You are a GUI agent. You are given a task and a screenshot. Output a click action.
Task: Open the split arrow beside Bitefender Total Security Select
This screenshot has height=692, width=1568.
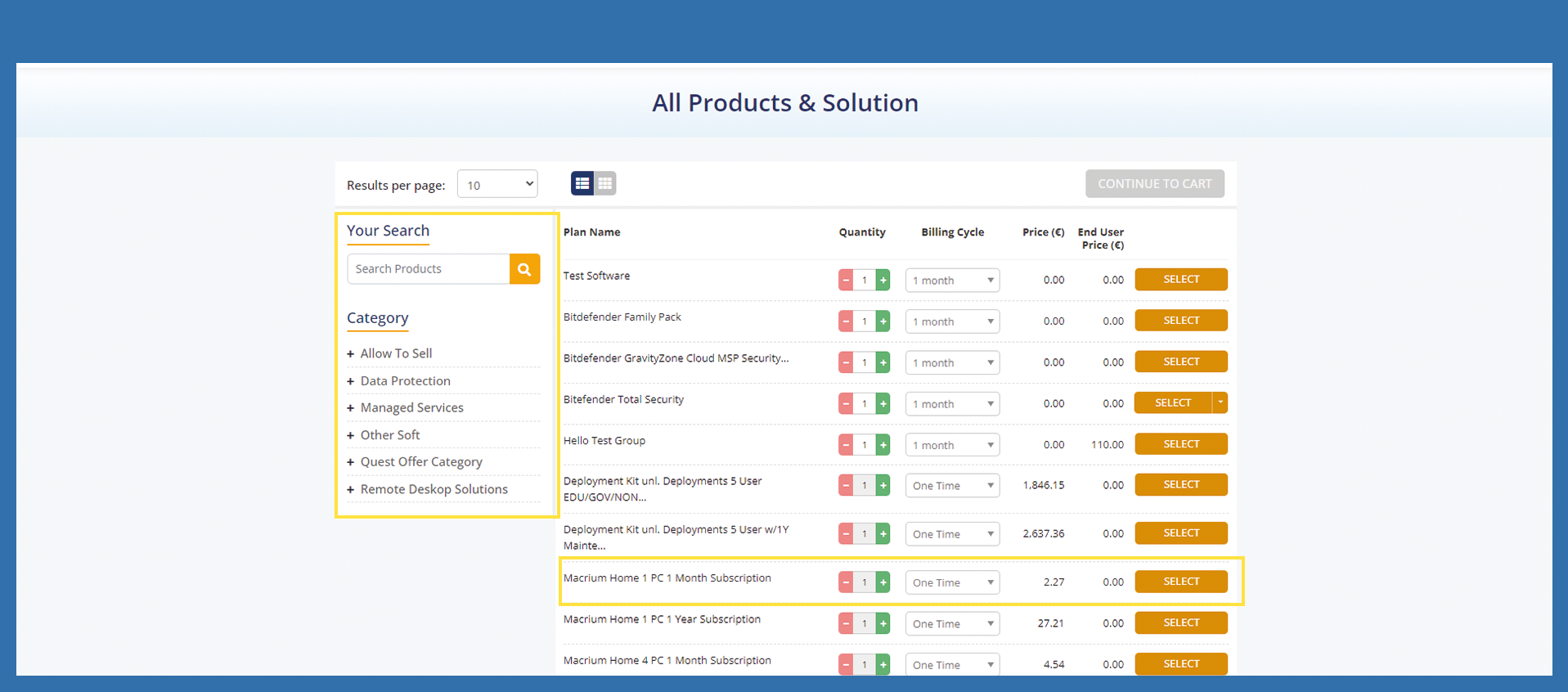tap(1220, 402)
